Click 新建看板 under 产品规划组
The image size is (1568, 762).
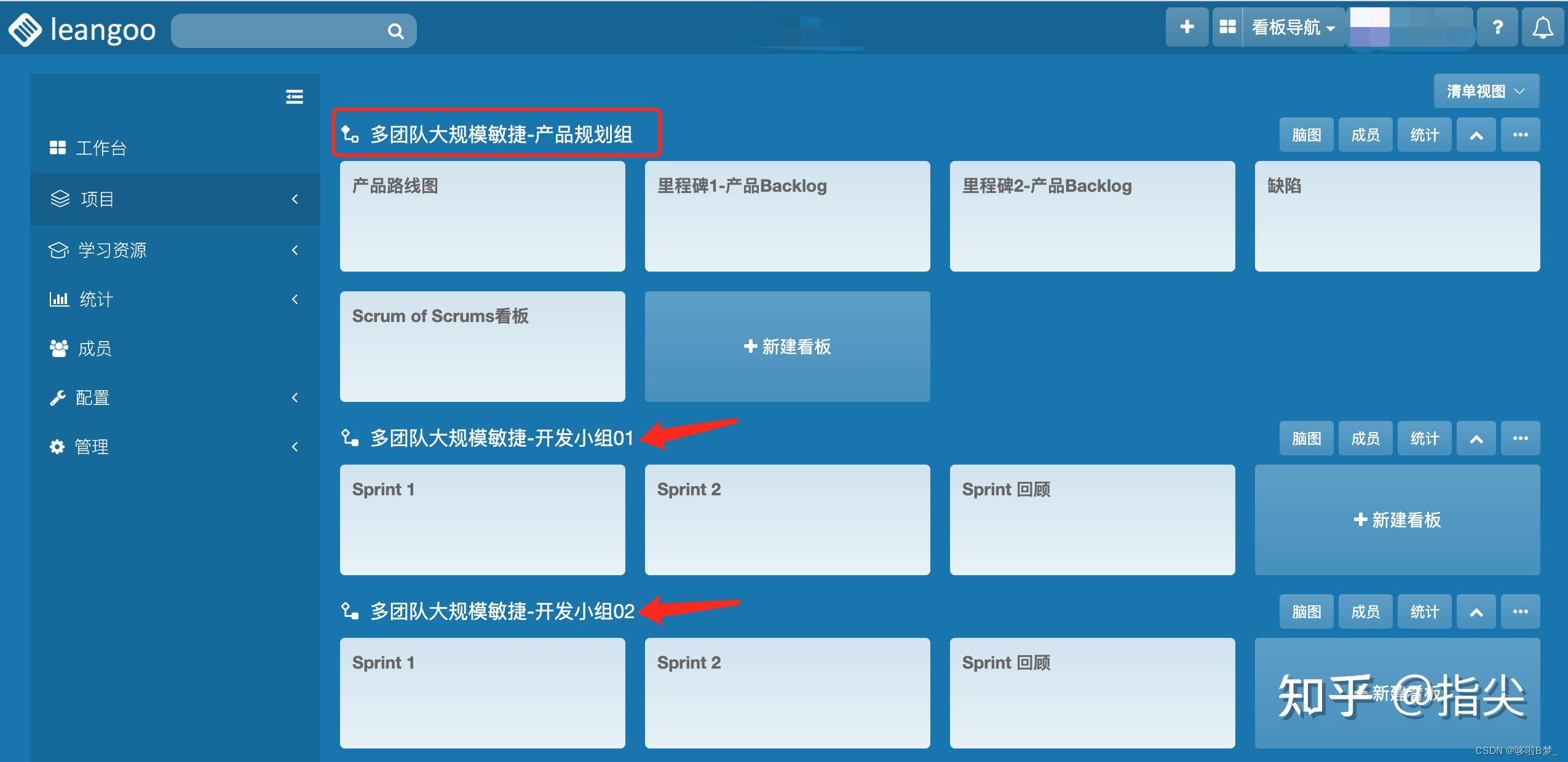click(x=786, y=347)
